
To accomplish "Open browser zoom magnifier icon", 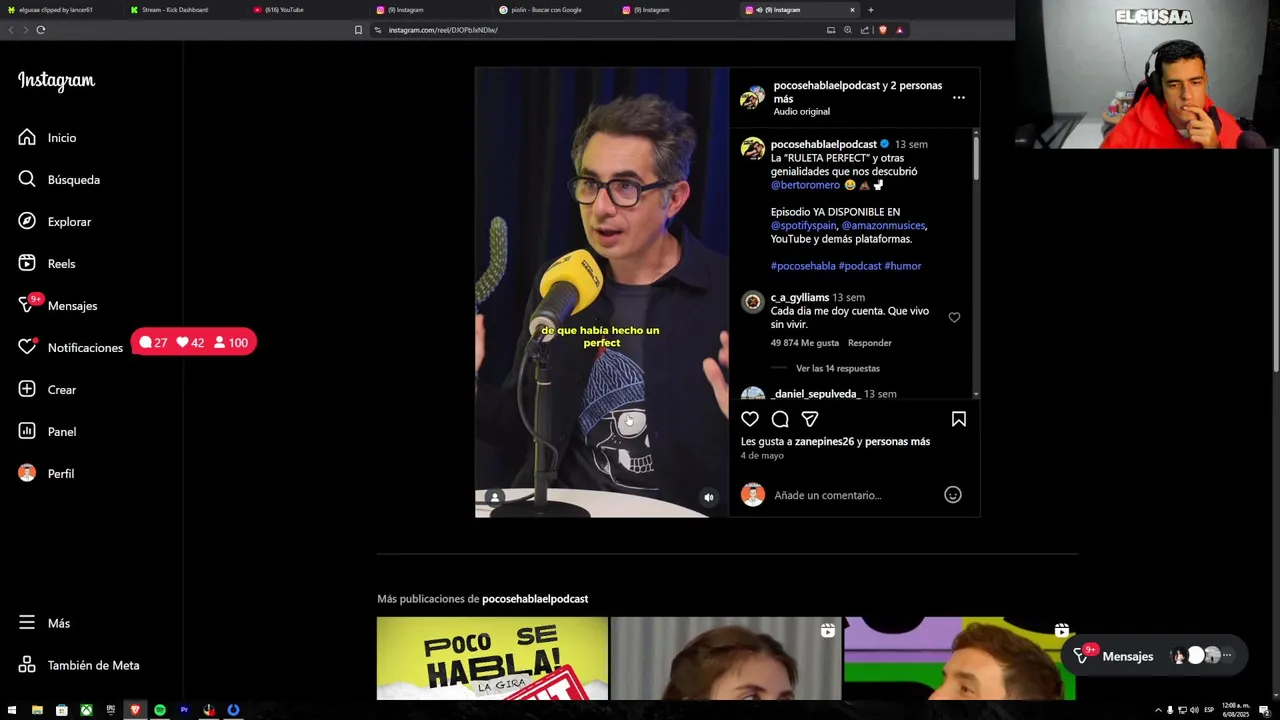I will tap(848, 30).
